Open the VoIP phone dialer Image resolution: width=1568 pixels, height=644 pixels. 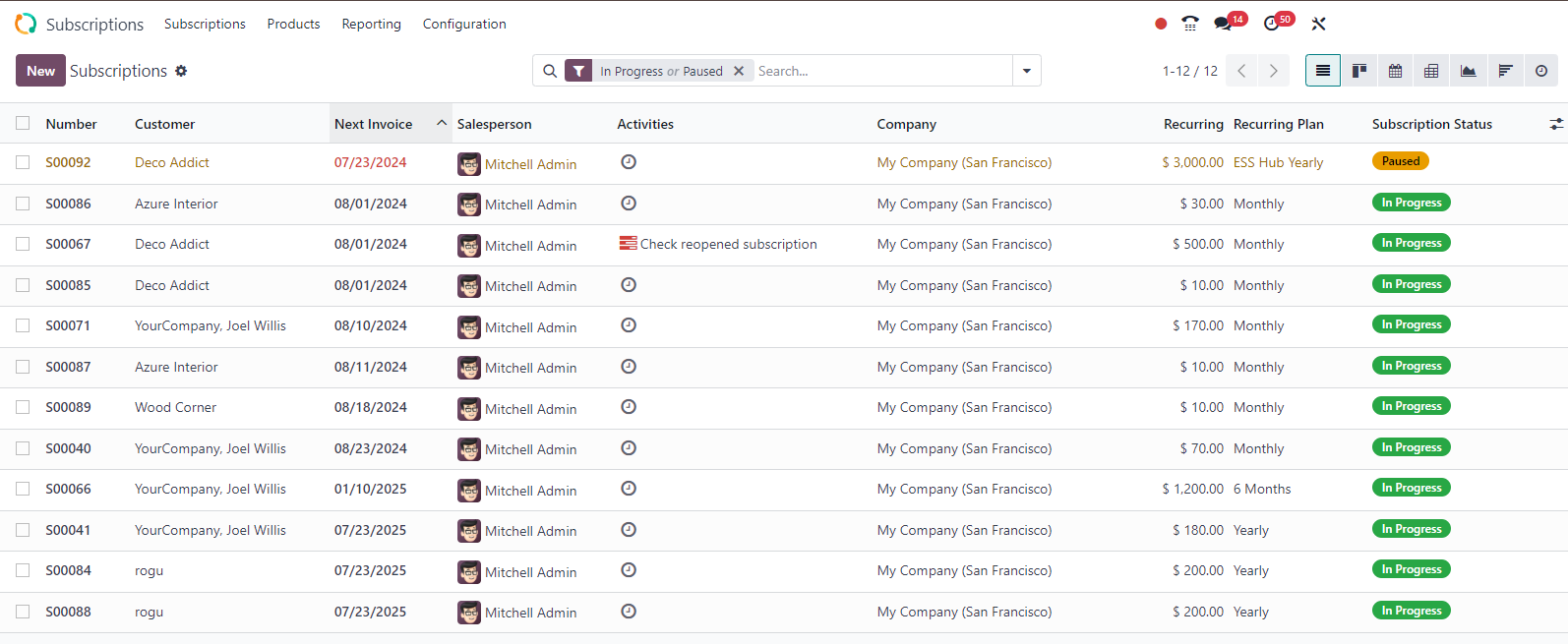click(x=1190, y=24)
